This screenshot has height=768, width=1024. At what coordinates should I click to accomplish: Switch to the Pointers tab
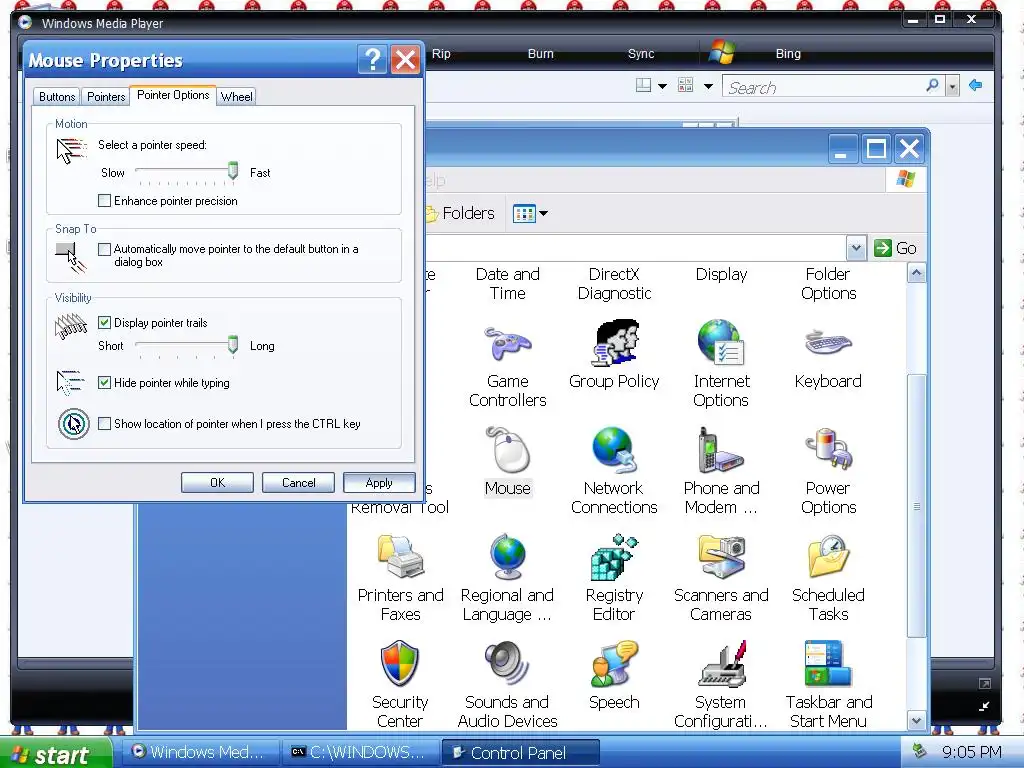point(106,97)
